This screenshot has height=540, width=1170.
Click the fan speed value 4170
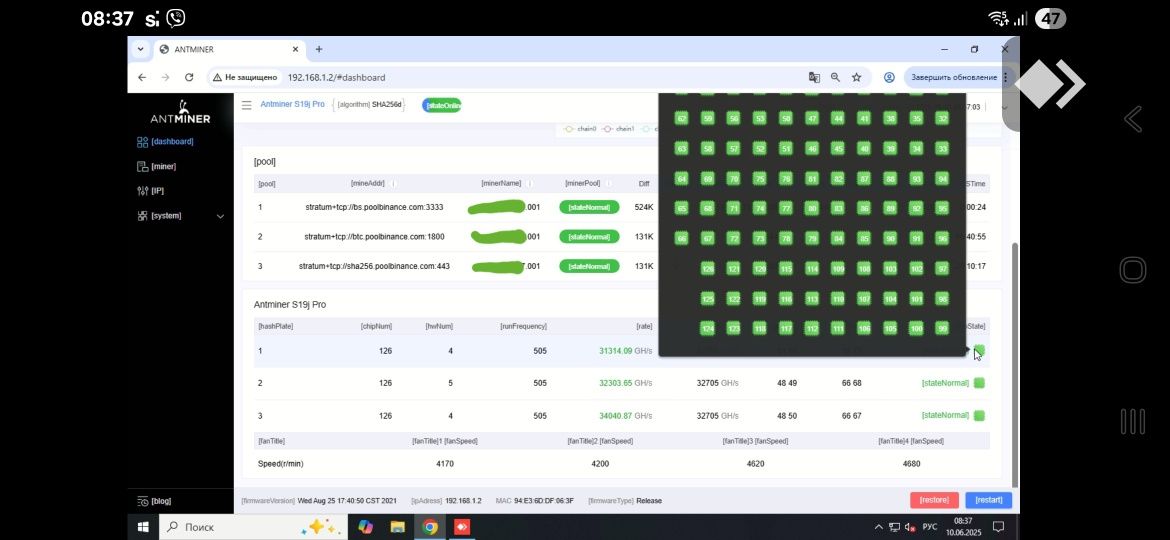click(445, 464)
